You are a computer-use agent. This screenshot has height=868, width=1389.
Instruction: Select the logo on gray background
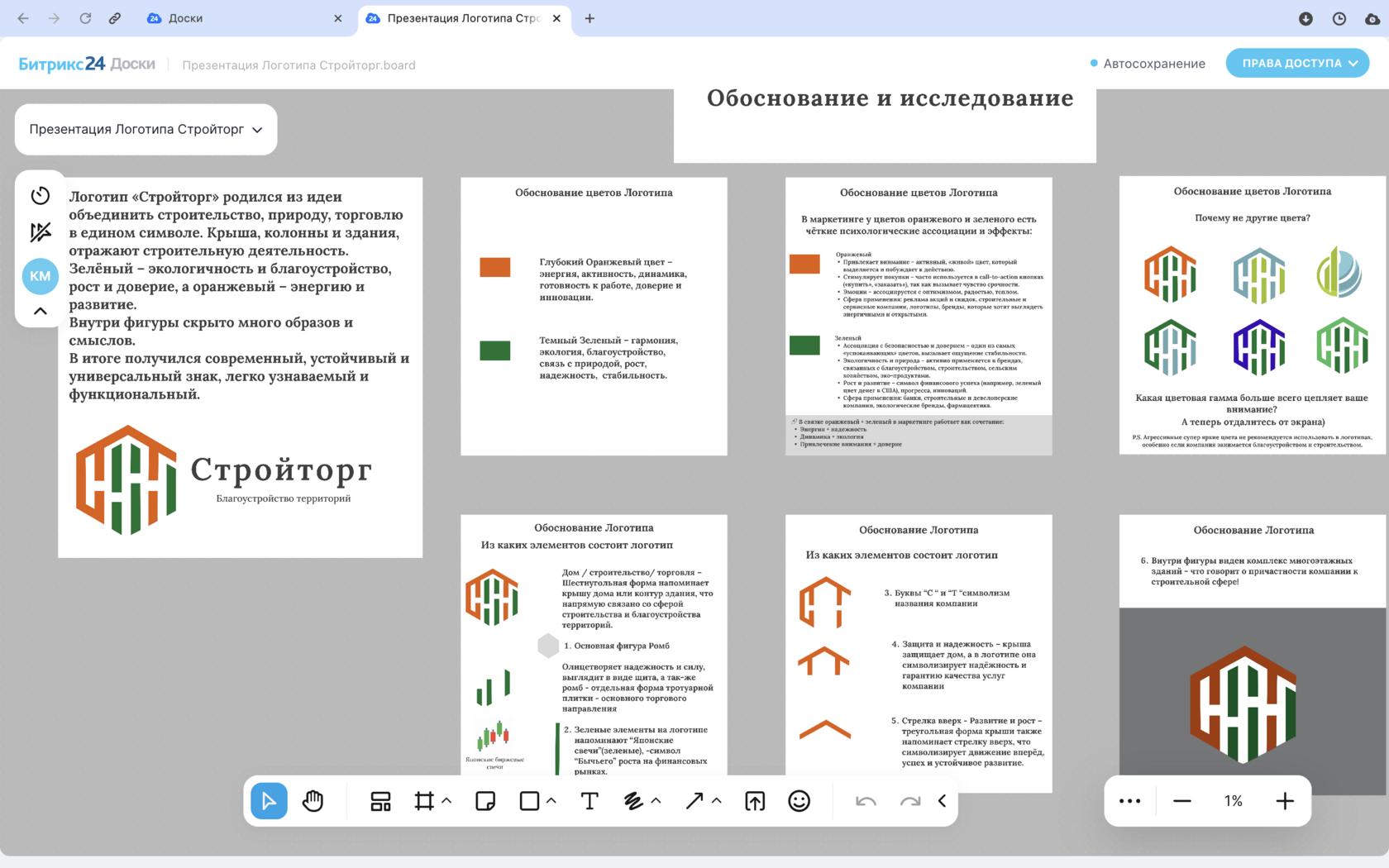pyautogui.click(x=1243, y=704)
